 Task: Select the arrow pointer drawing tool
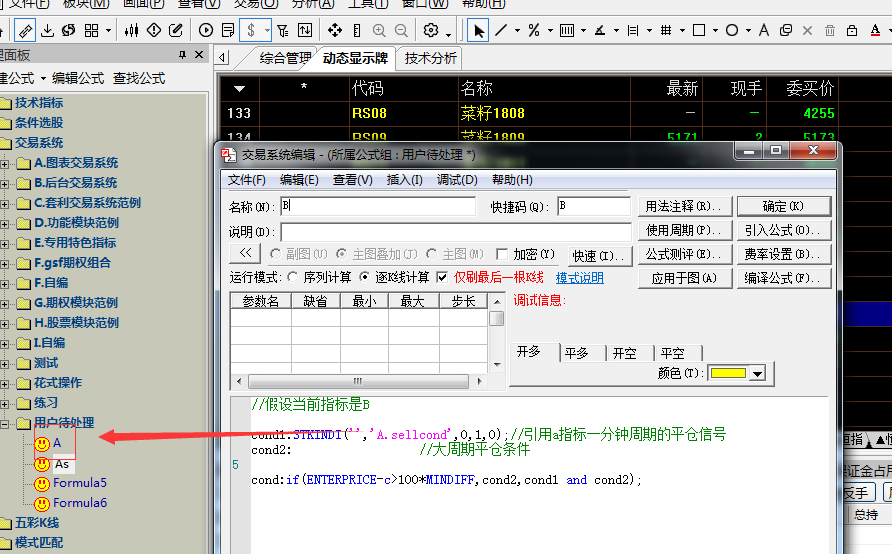tap(478, 30)
